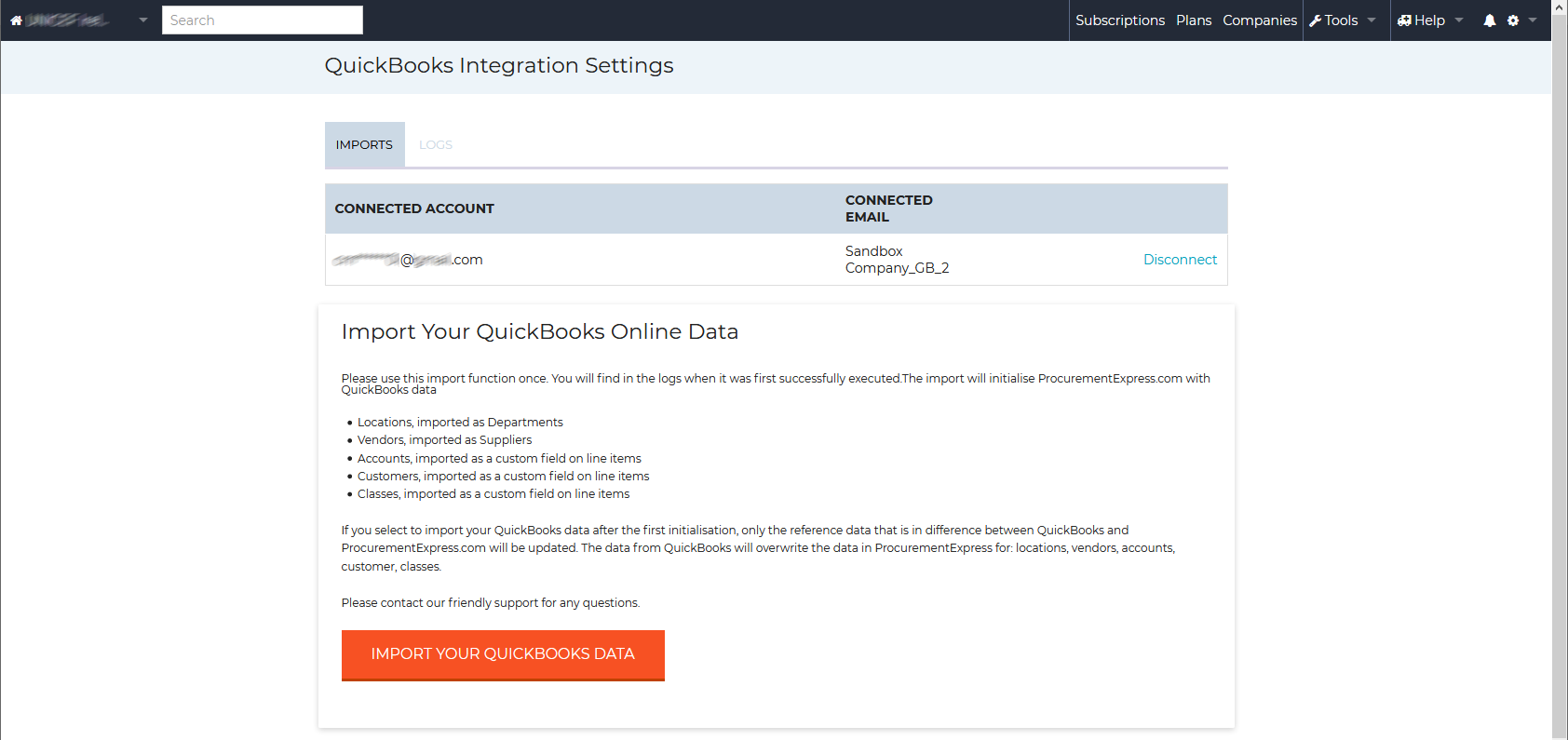Click 'Import Your QuickBooks Online Data' heading
This screenshot has width=1568, height=740.
click(540, 332)
